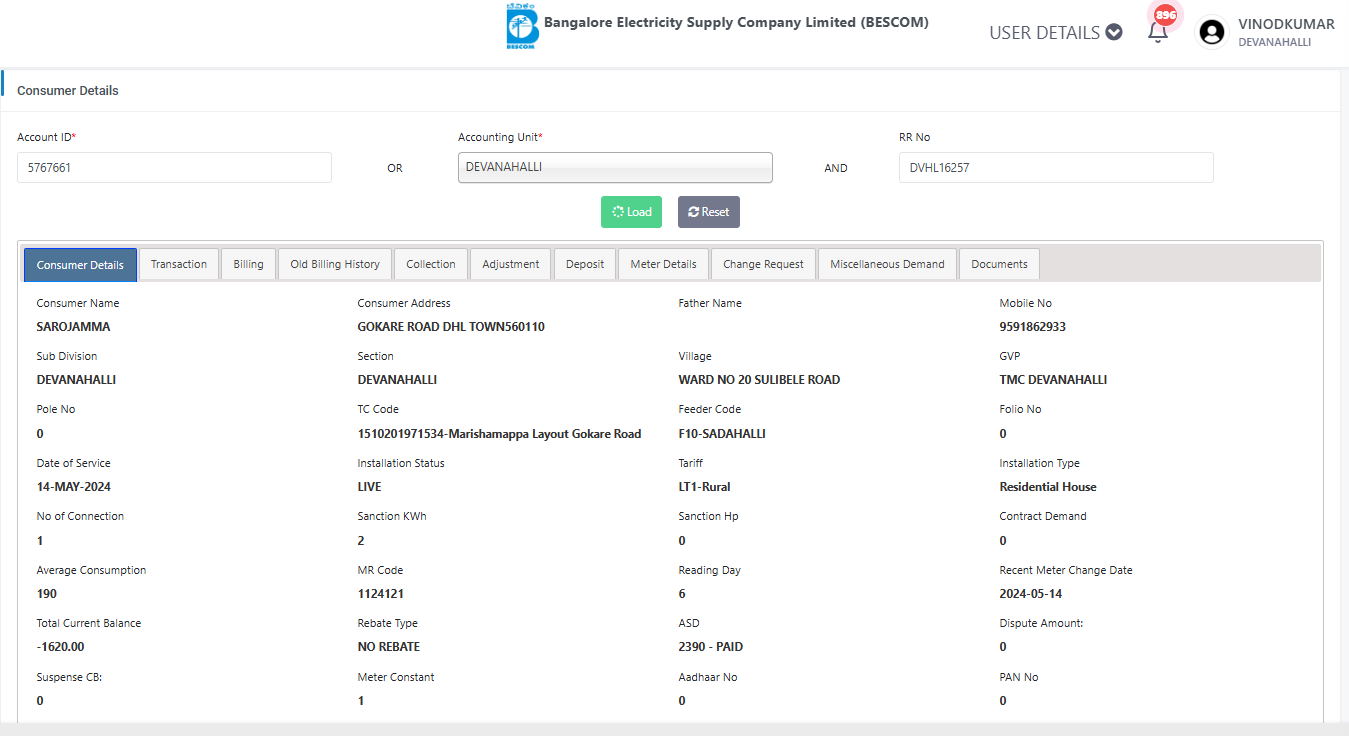Select the Consumer Details tab
Screen dimensions: 1349x736
pyautogui.click(x=80, y=265)
